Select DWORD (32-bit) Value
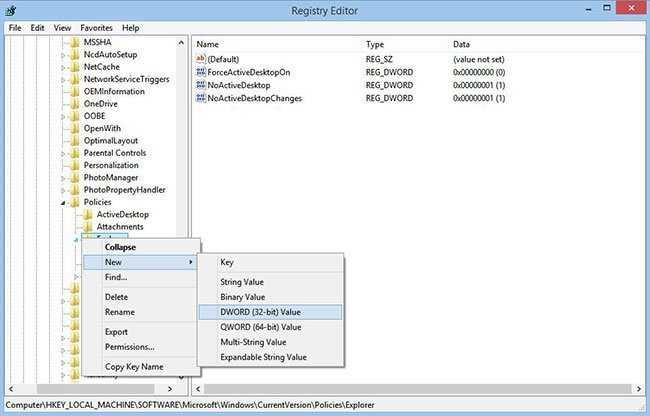 (271, 312)
